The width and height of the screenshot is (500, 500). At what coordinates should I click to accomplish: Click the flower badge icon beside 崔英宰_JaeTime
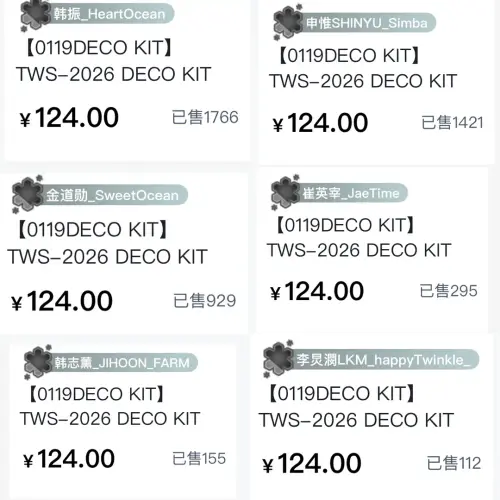[285, 193]
